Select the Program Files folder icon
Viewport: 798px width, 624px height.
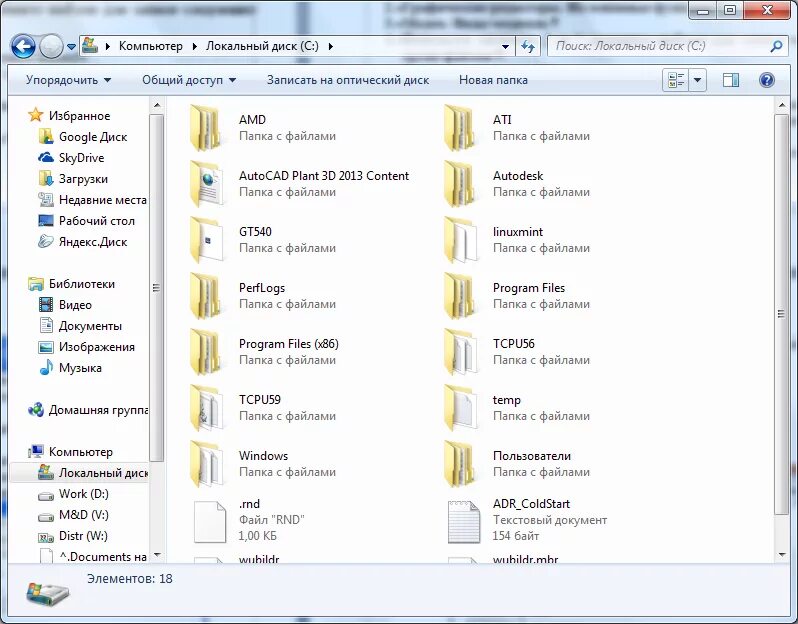[x=461, y=296]
